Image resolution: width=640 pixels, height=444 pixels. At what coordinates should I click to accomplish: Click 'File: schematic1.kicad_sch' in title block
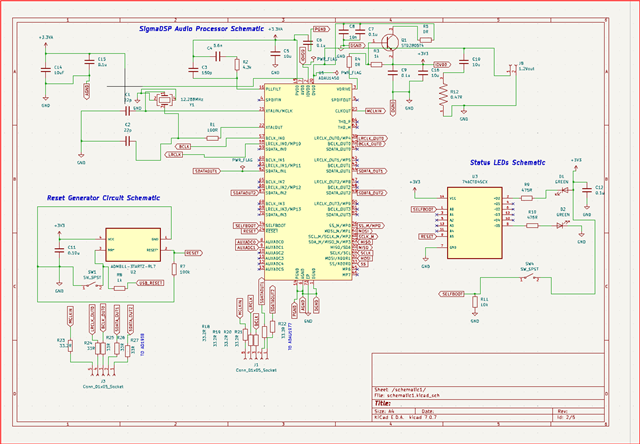pos(407,395)
